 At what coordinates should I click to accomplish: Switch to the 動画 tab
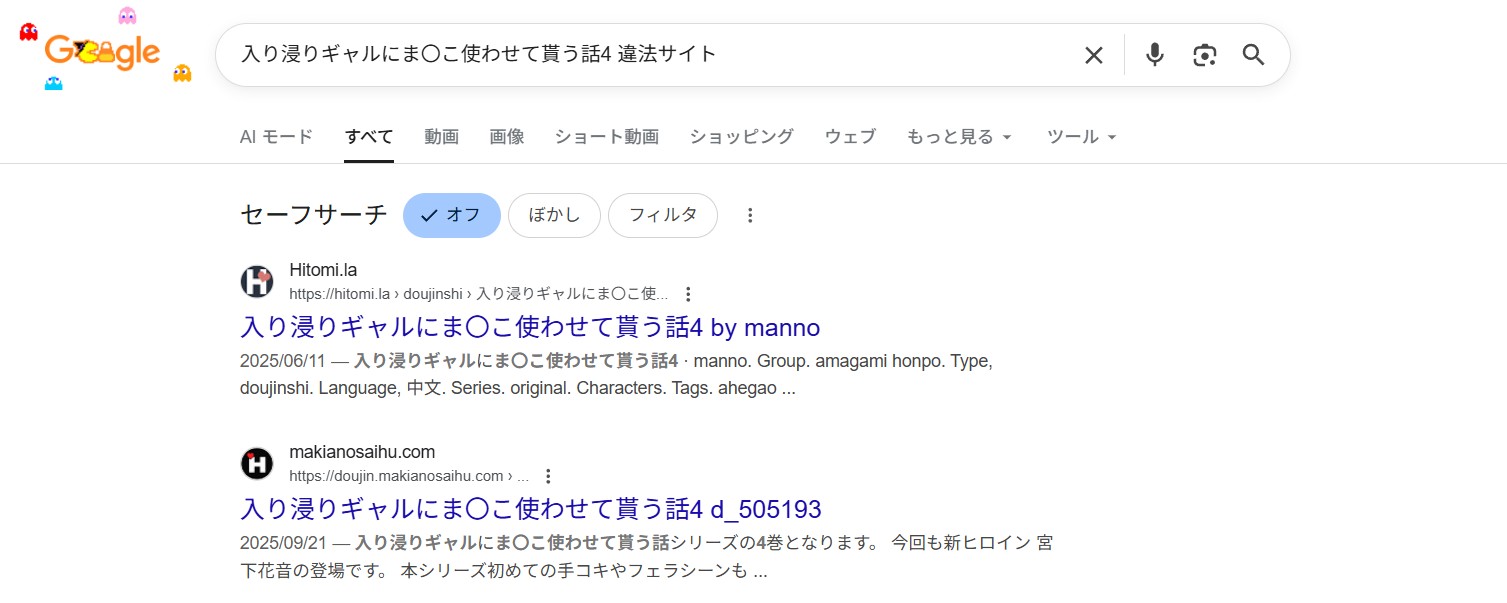441,137
